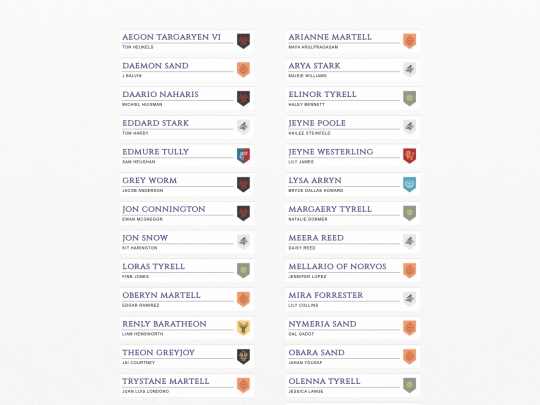Click the Tully fish sigil beside Edmure Tully
The height and width of the screenshot is (405, 540).
pos(243,156)
